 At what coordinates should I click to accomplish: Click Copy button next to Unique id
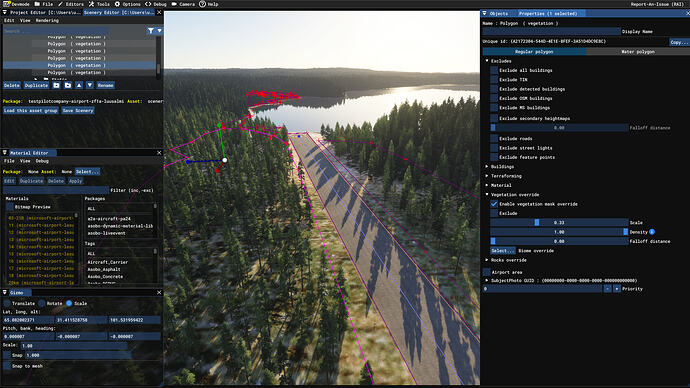(x=678, y=42)
